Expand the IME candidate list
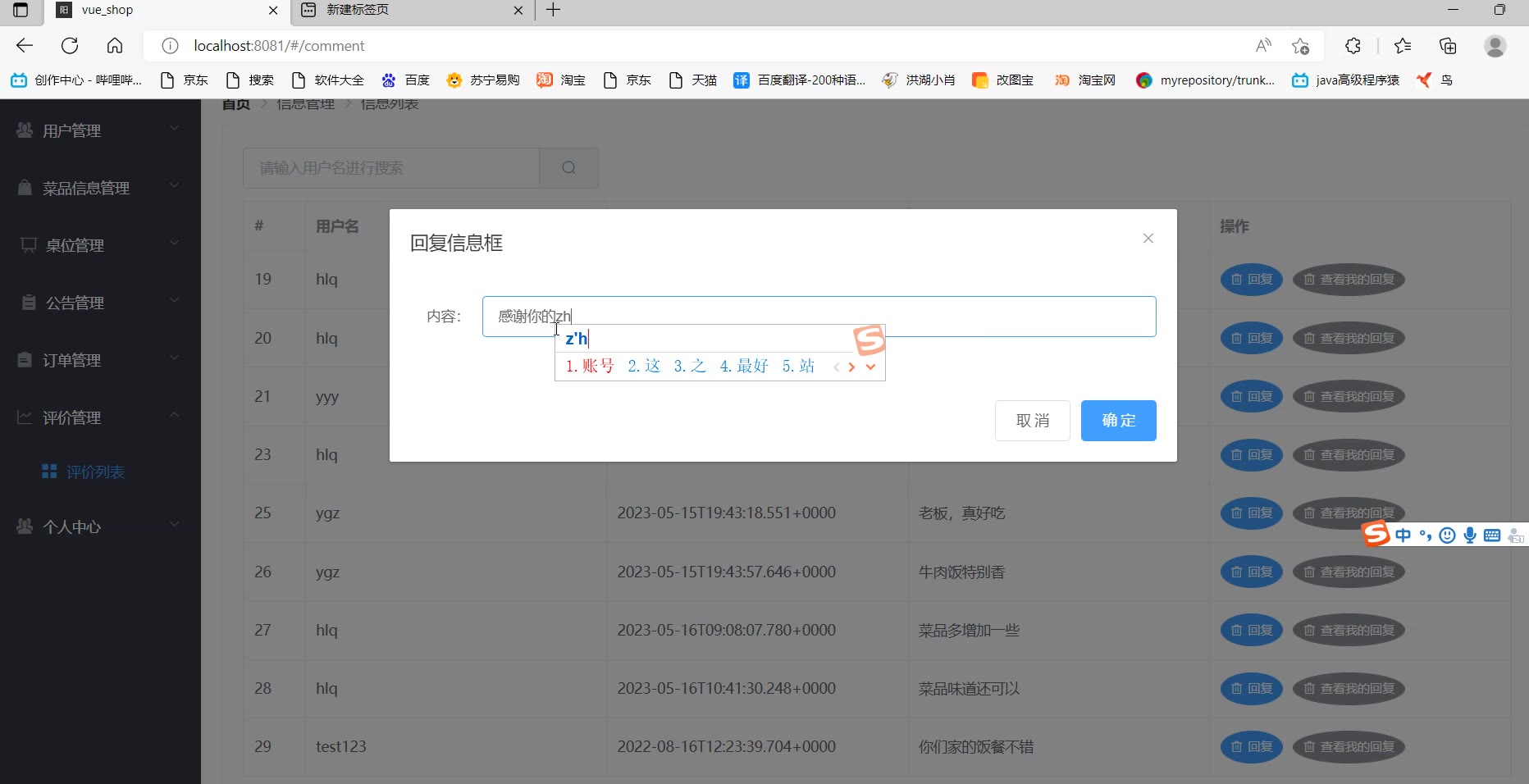 pyautogui.click(x=870, y=367)
